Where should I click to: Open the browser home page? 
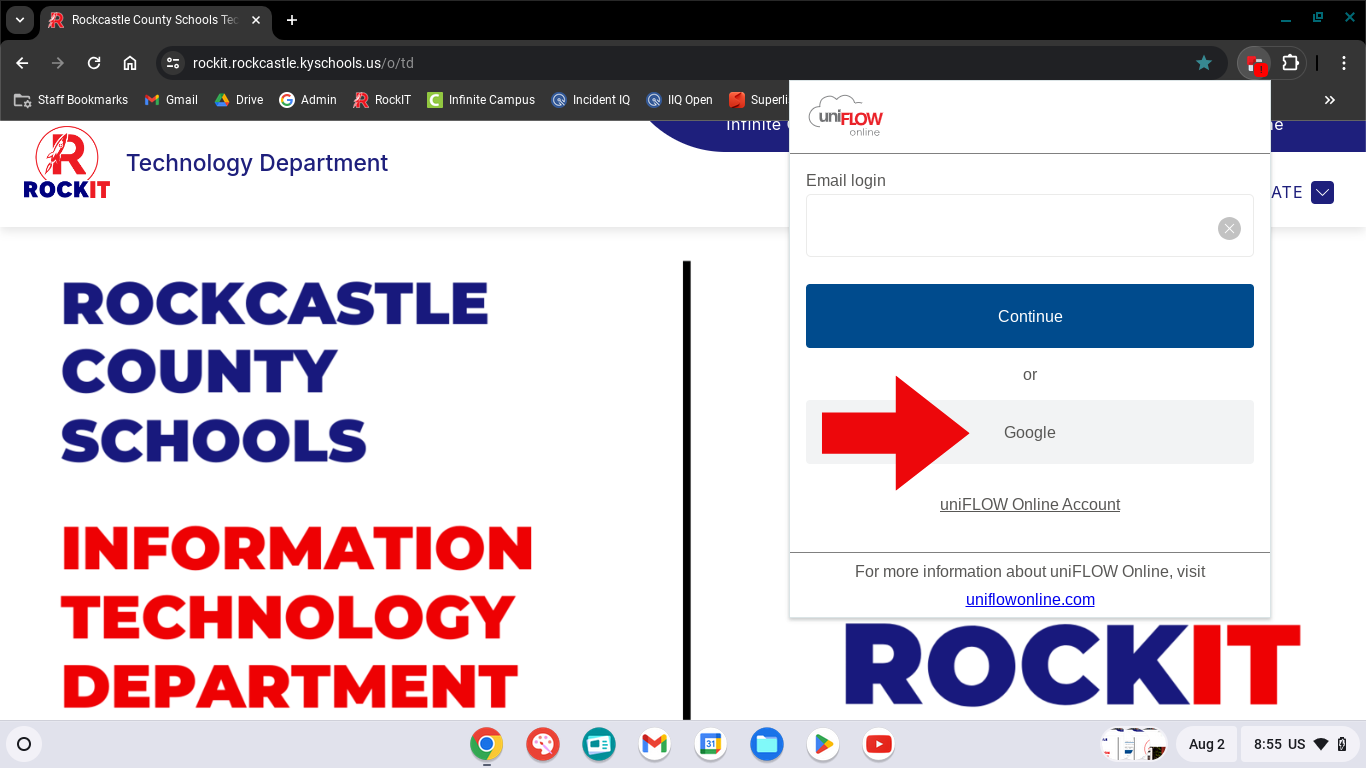(x=130, y=63)
